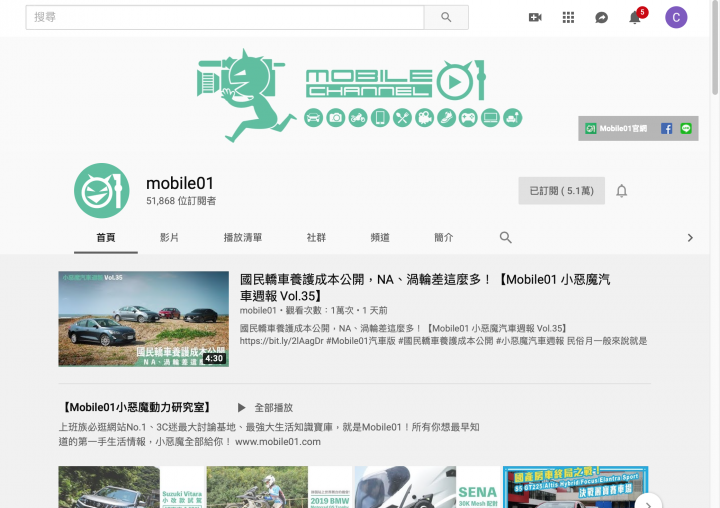Viewport: 720px width, 508px height.
Task: Click the sofa living-room category icon in banner
Action: pos(512,118)
